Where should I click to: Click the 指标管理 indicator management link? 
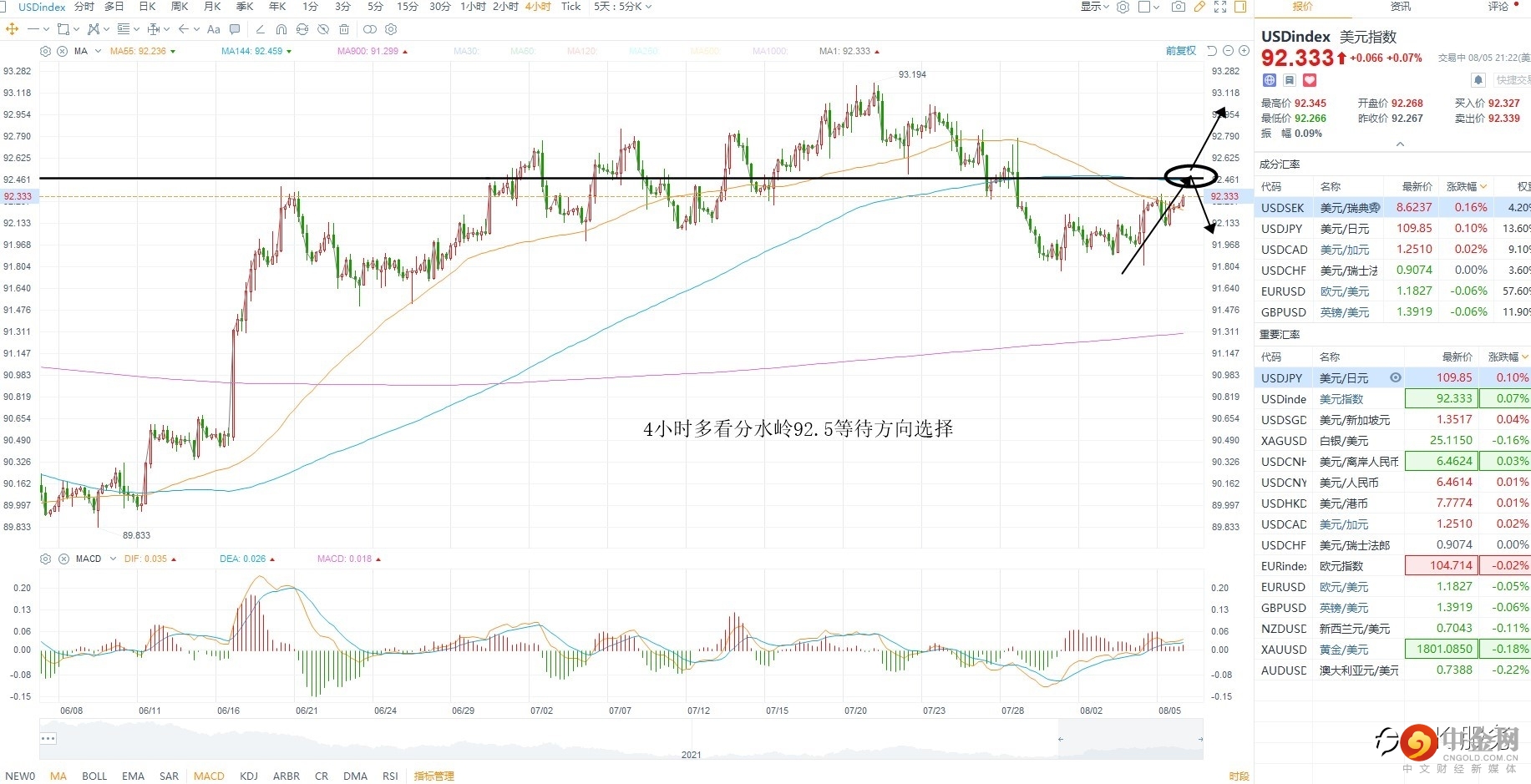click(433, 776)
